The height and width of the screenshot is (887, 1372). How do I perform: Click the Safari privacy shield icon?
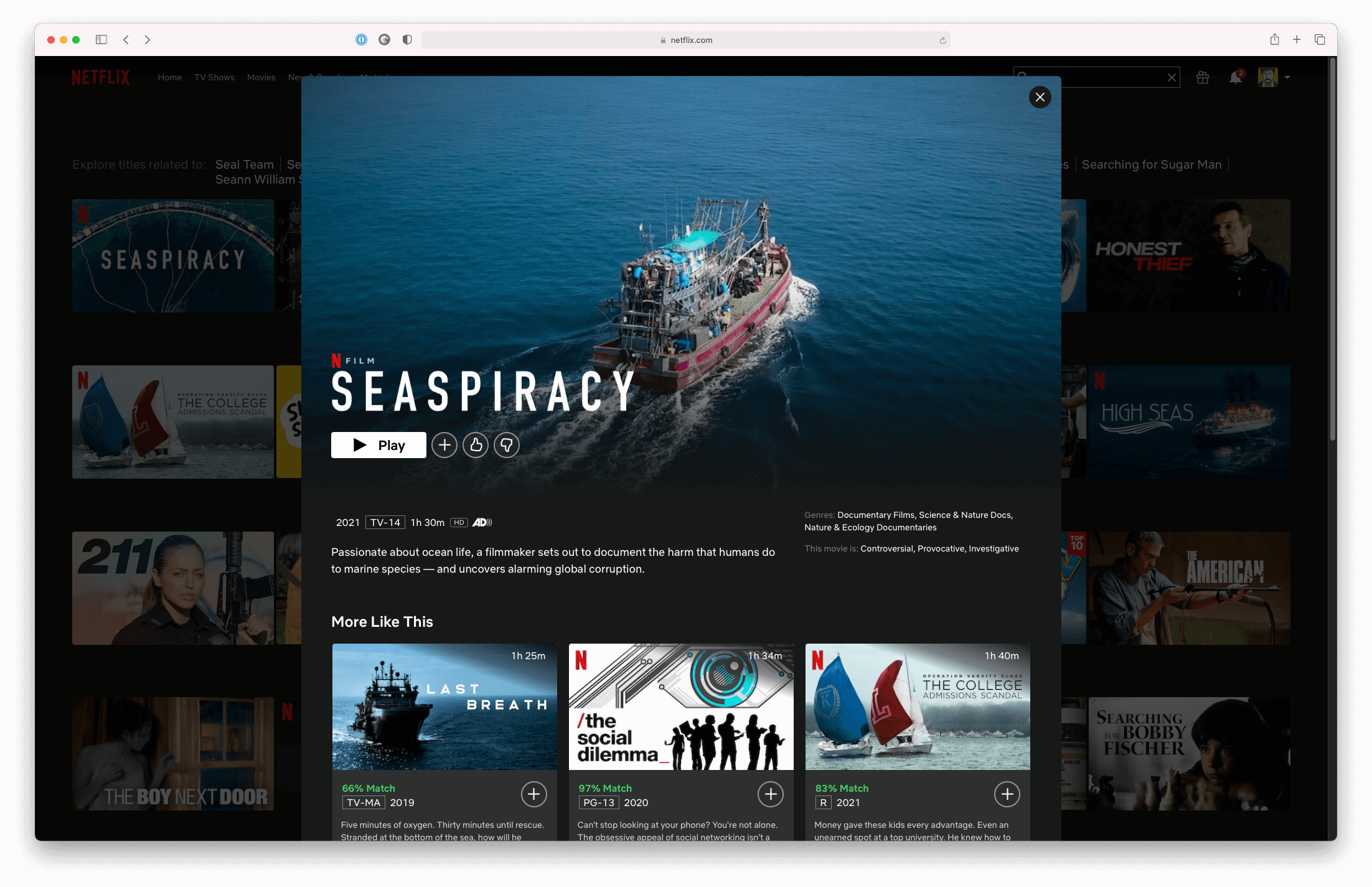point(407,40)
